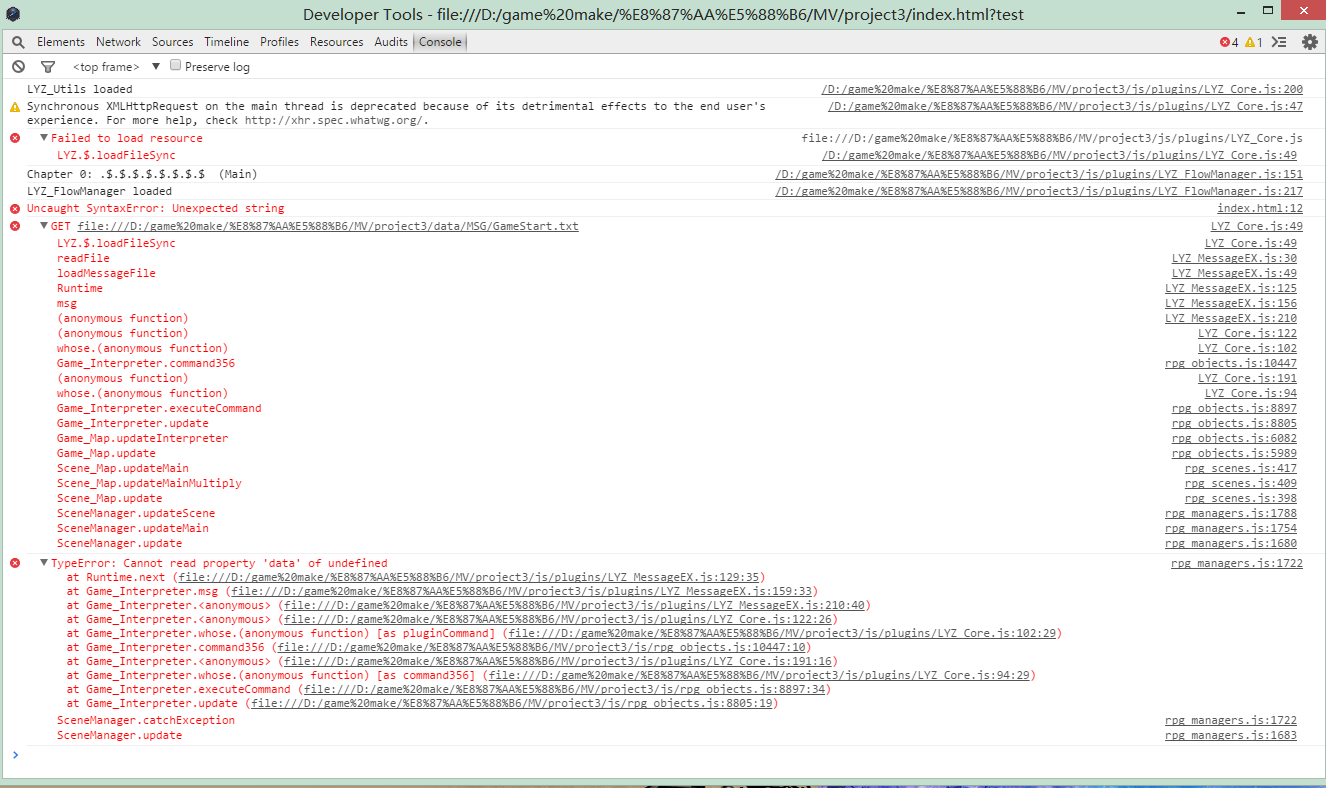
Task: Collapse the TypeError data of undefined entry
Action: (x=44, y=563)
